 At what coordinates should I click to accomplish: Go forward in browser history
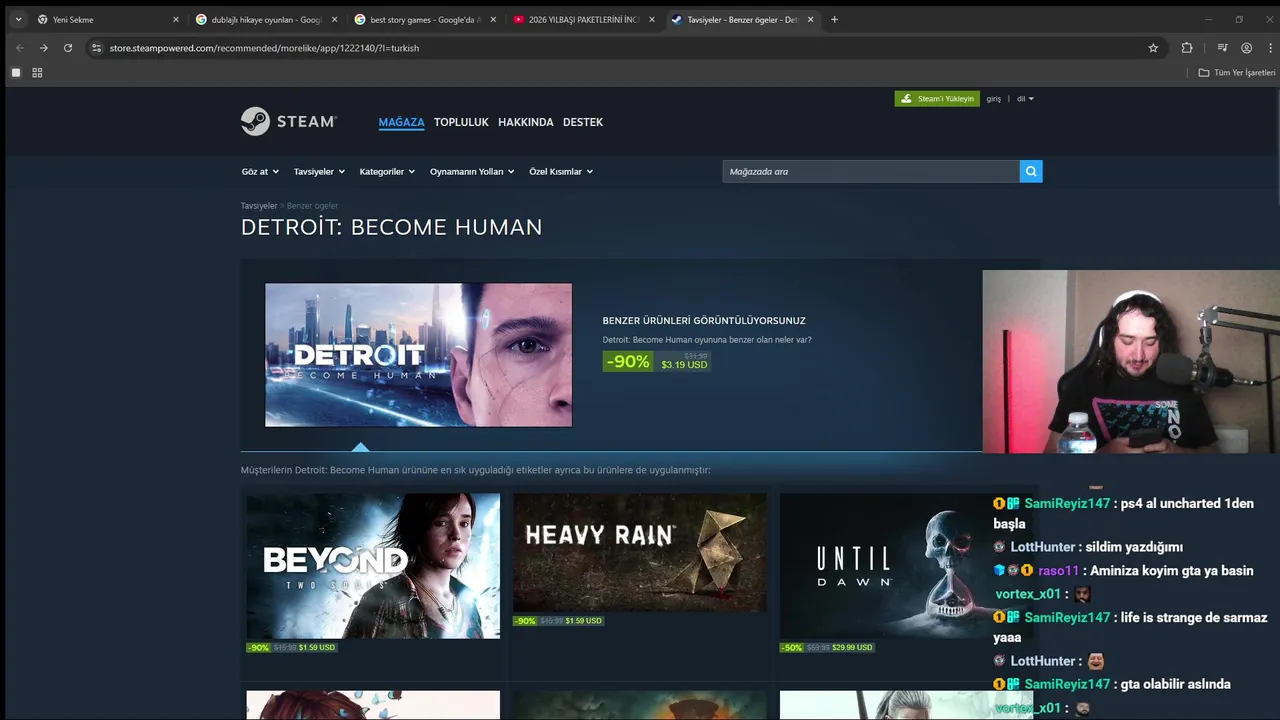coord(43,48)
